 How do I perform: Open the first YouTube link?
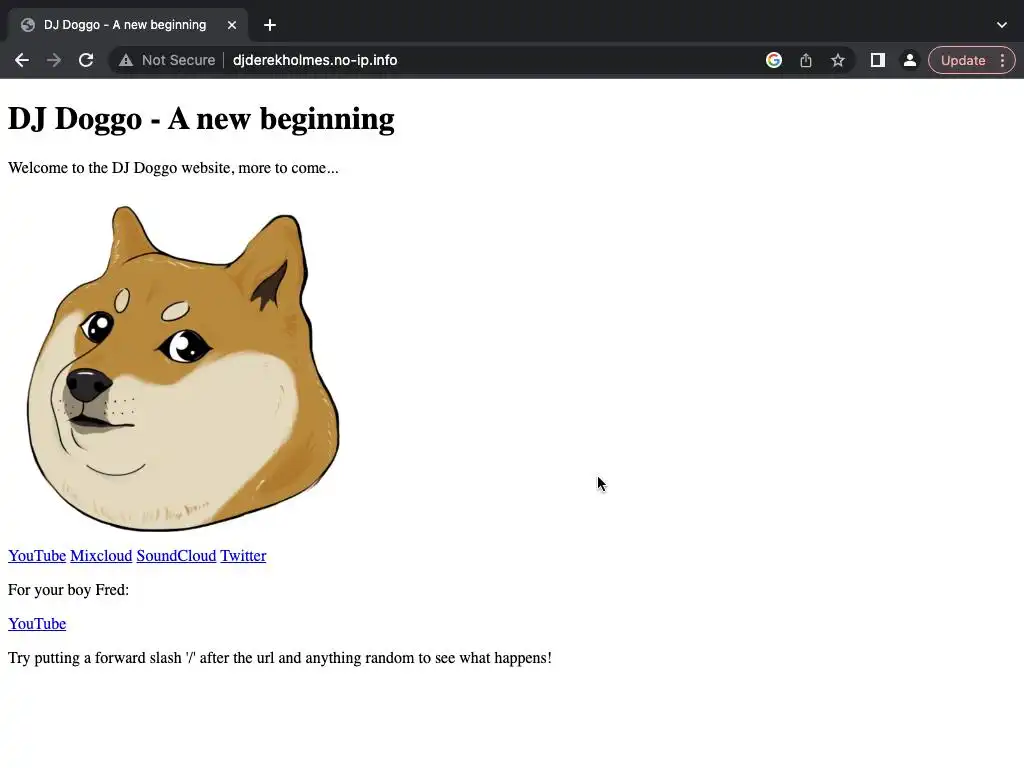click(x=37, y=556)
